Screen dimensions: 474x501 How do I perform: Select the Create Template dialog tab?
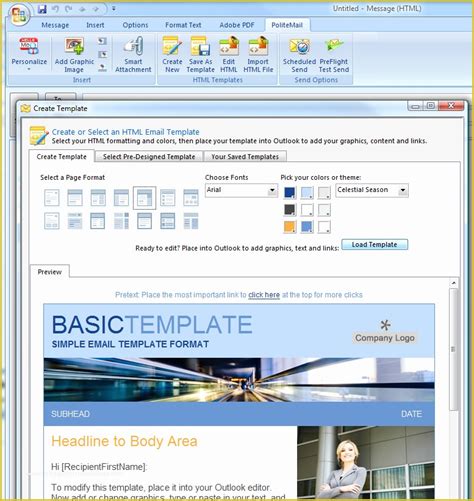[x=61, y=157]
